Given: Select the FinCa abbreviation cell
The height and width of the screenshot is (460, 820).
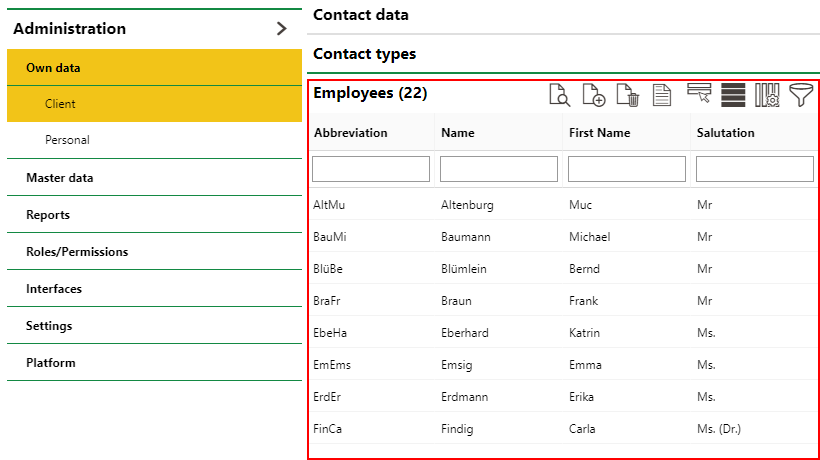Looking at the screenshot, I should [327, 429].
